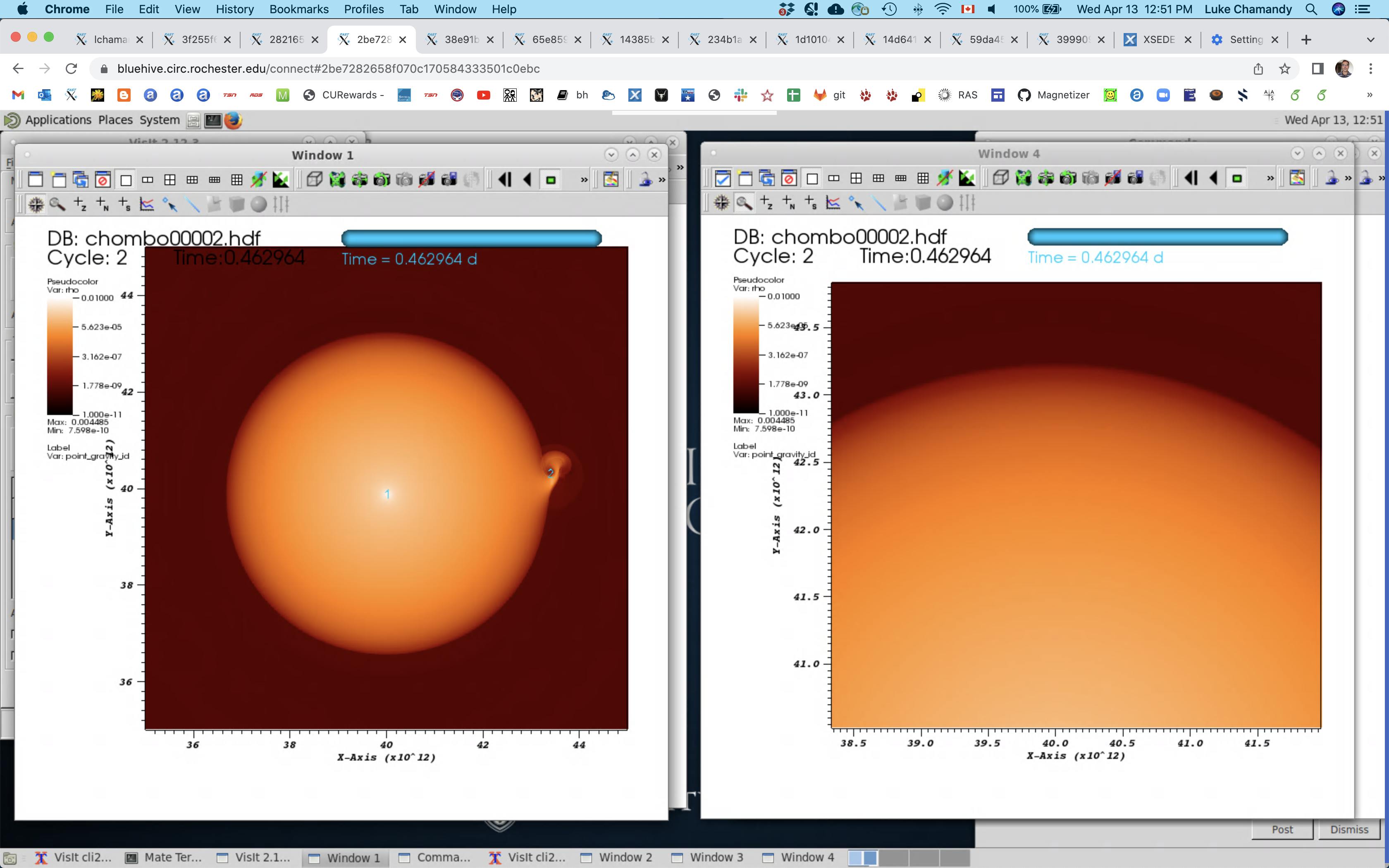Screen dimensions: 1389x868
Task: Select 2x2 layout in Window 1
Action: pos(170,180)
